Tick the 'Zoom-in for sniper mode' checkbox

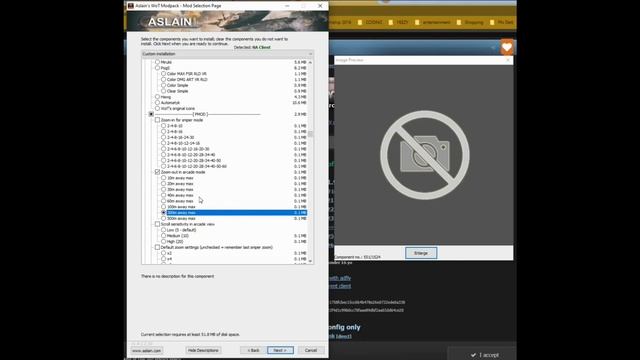tap(157, 120)
